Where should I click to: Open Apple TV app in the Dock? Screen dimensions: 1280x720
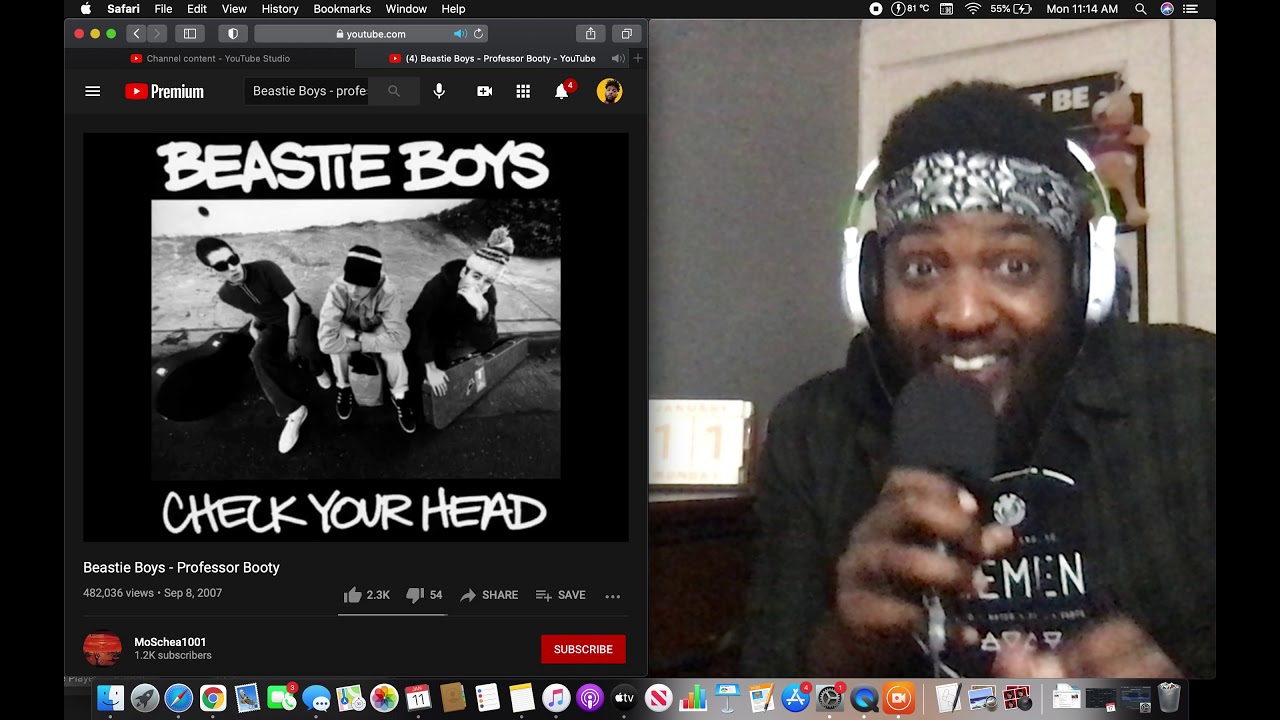[x=624, y=698]
